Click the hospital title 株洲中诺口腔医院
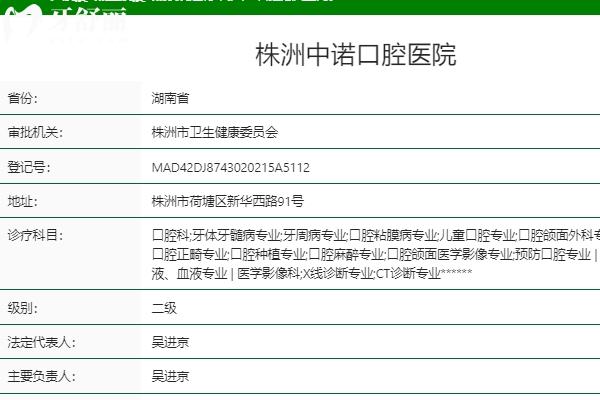The image size is (600, 400). pyautogui.click(x=356, y=55)
